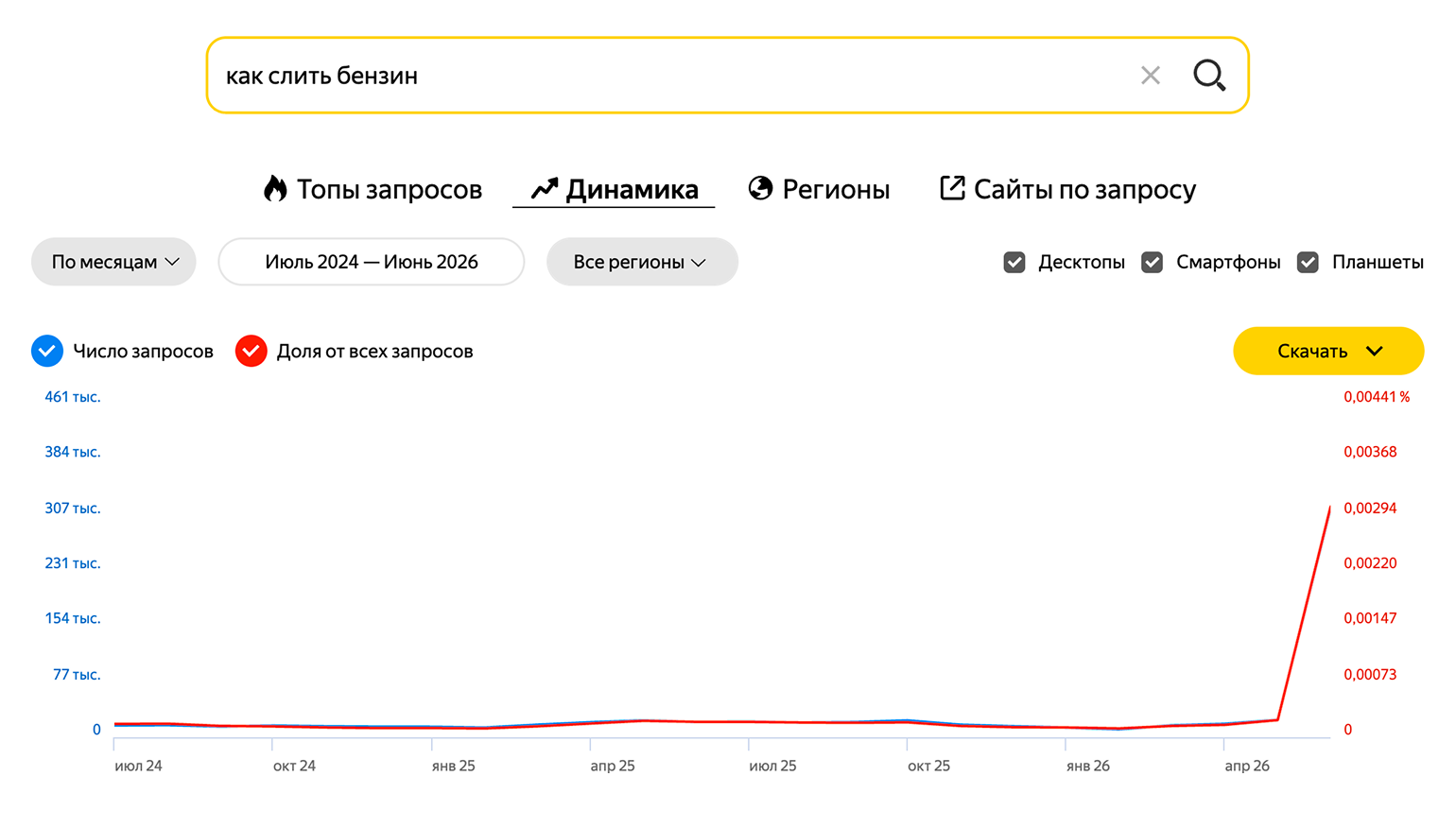Image resolution: width=1456 pixels, height=828 pixels.
Task: Click the globe icon beside Регионы
Action: 760,188
